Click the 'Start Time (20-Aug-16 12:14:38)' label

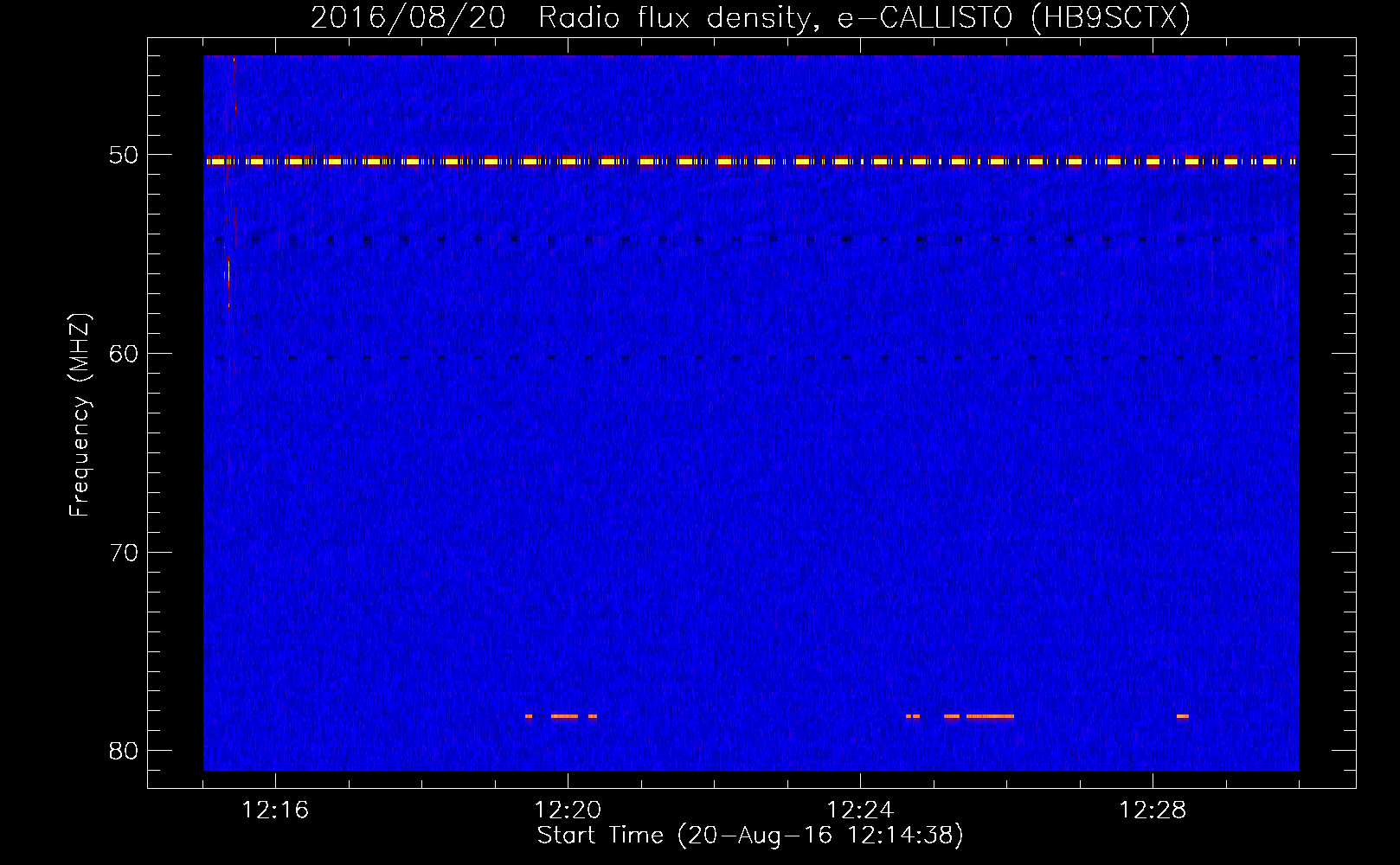[x=750, y=836]
